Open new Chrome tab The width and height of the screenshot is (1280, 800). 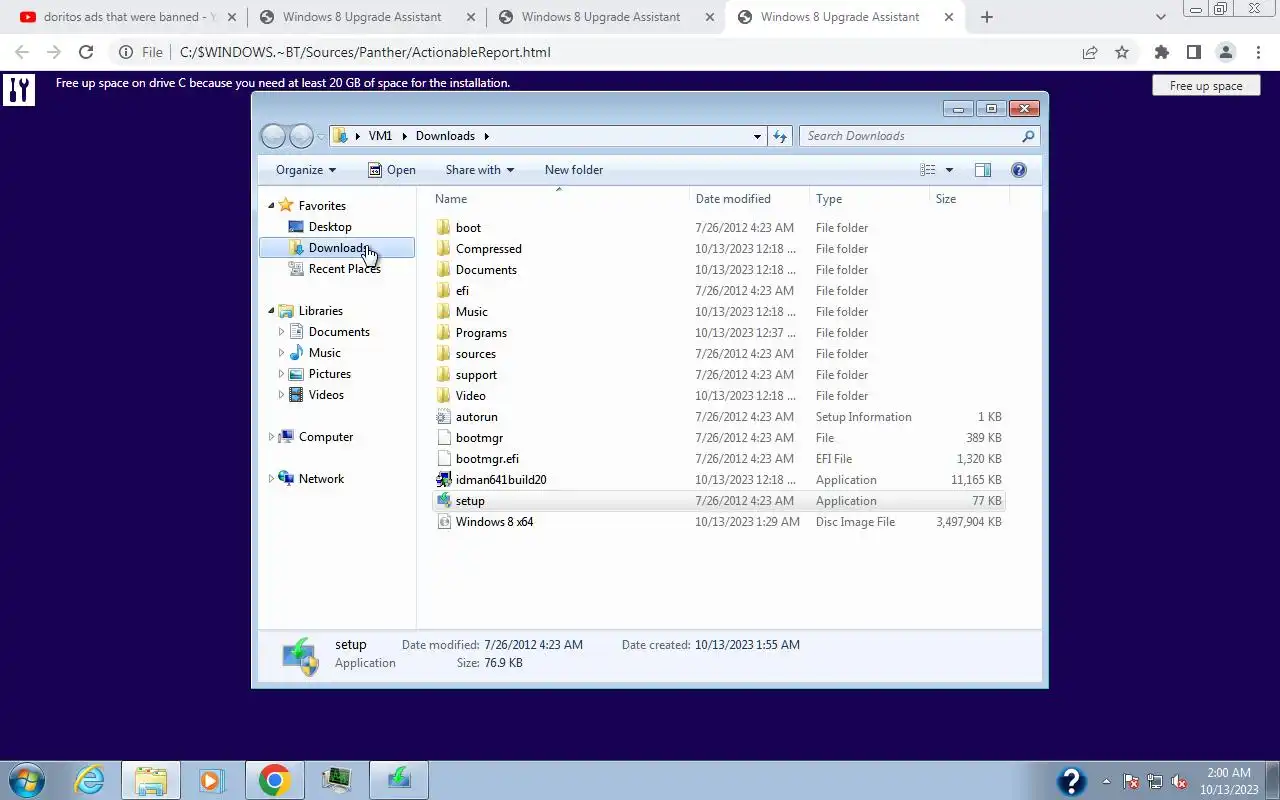pos(987,17)
